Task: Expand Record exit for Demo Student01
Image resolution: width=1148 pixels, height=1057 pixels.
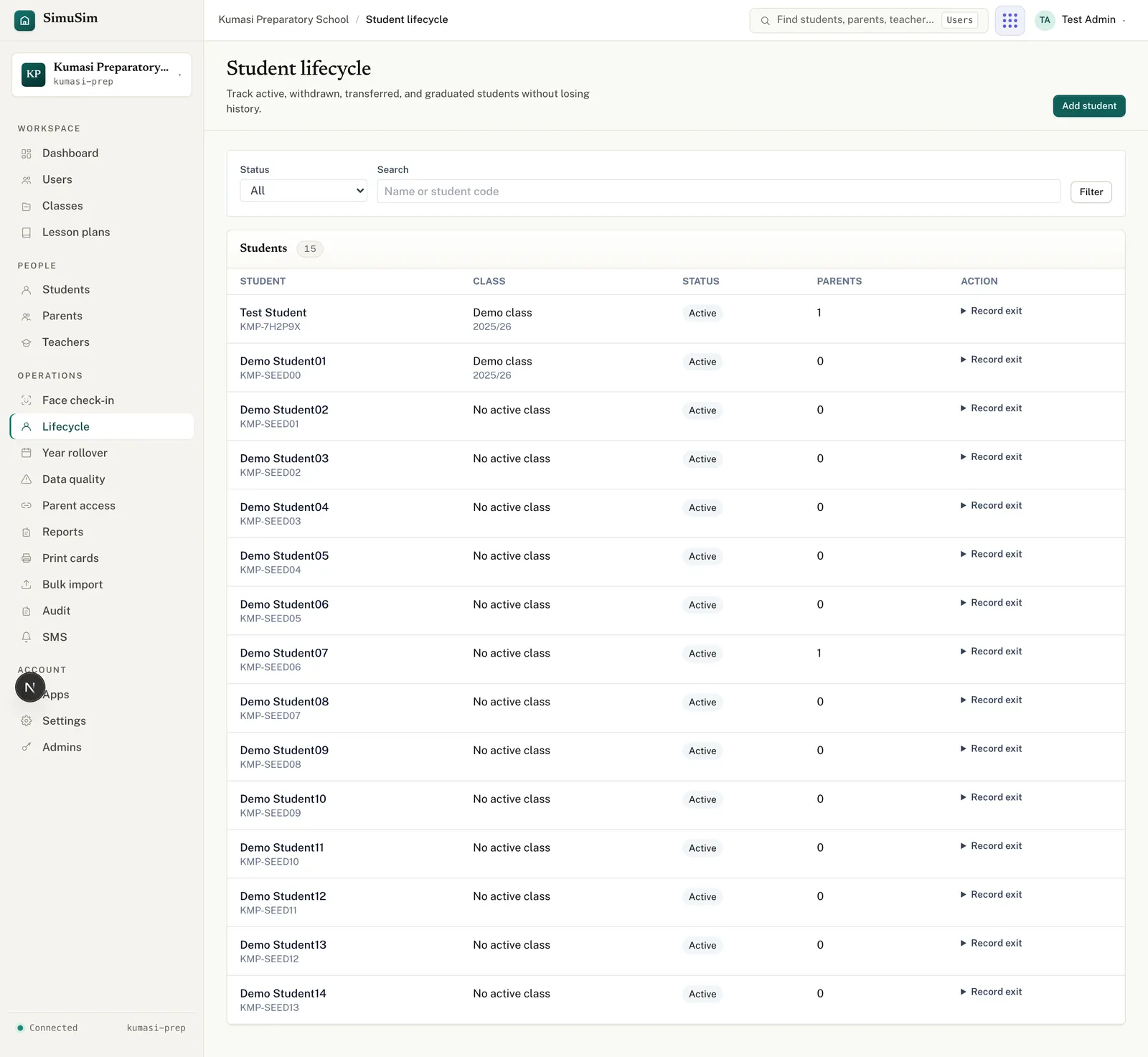Action: point(991,360)
